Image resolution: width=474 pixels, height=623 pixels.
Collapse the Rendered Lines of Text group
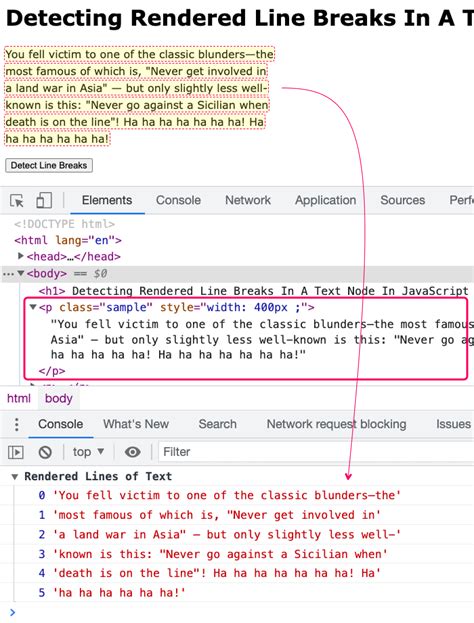pyautogui.click(x=14, y=476)
